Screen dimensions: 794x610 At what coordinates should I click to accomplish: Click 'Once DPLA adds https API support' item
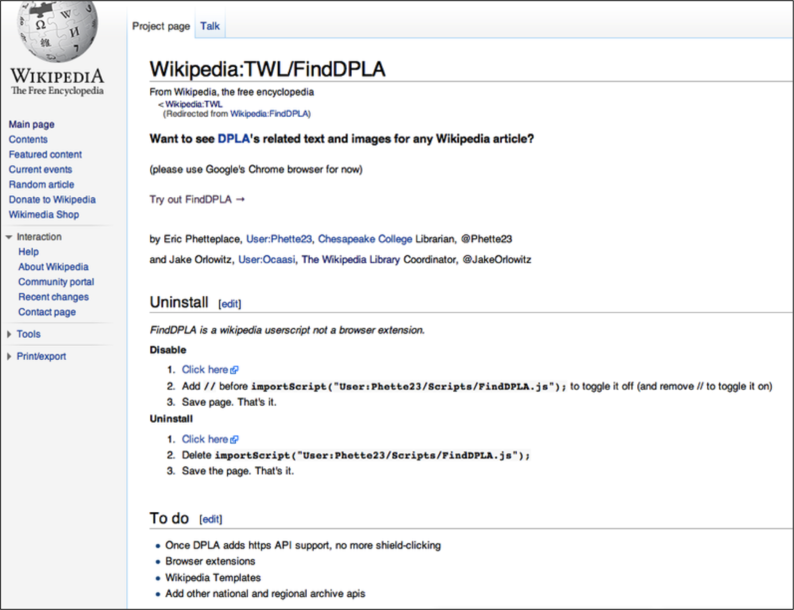pos(303,546)
